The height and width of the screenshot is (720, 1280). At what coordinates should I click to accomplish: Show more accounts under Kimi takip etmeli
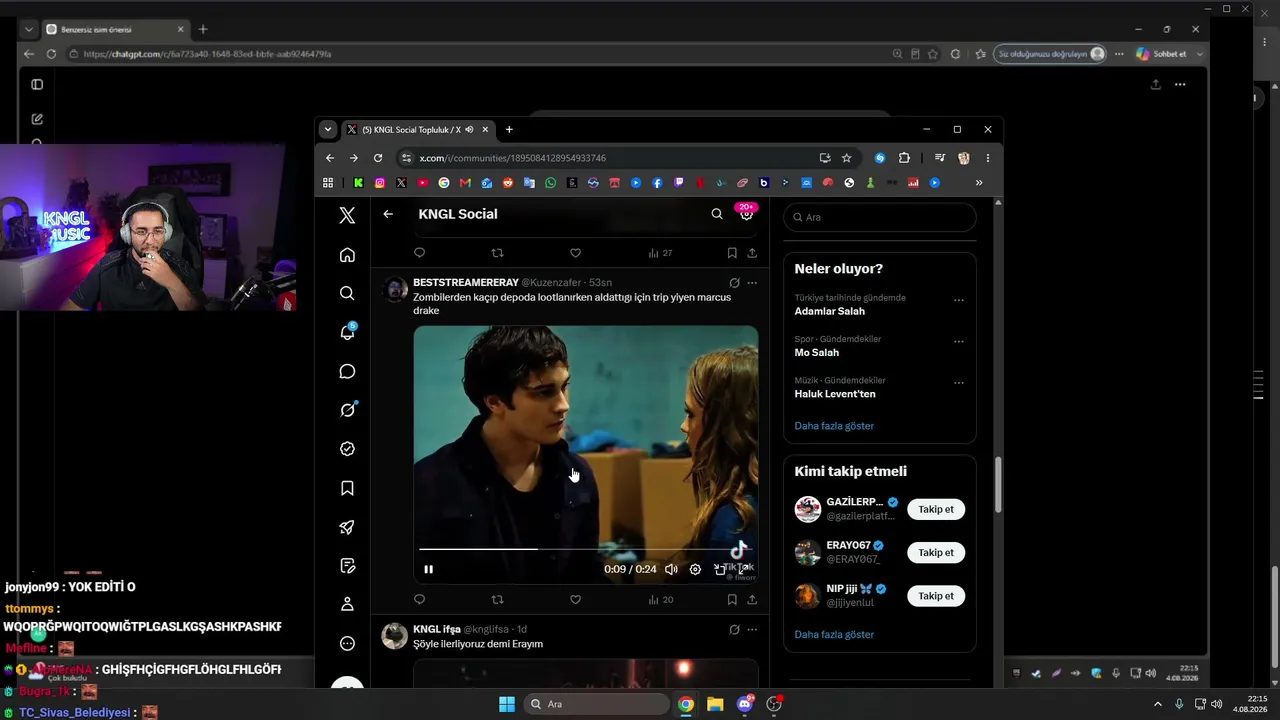point(834,635)
